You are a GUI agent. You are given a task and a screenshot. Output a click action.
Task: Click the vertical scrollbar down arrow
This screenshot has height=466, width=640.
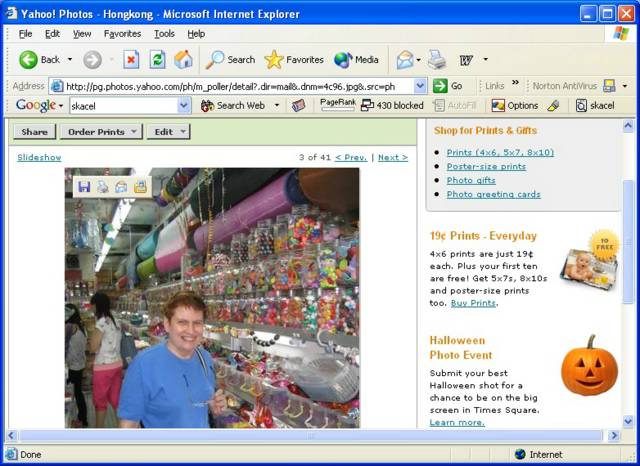coord(628,421)
